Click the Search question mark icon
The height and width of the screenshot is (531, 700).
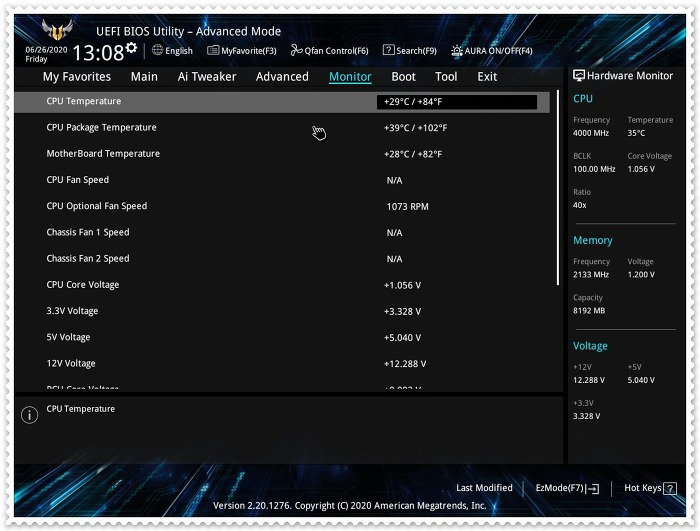coord(388,50)
